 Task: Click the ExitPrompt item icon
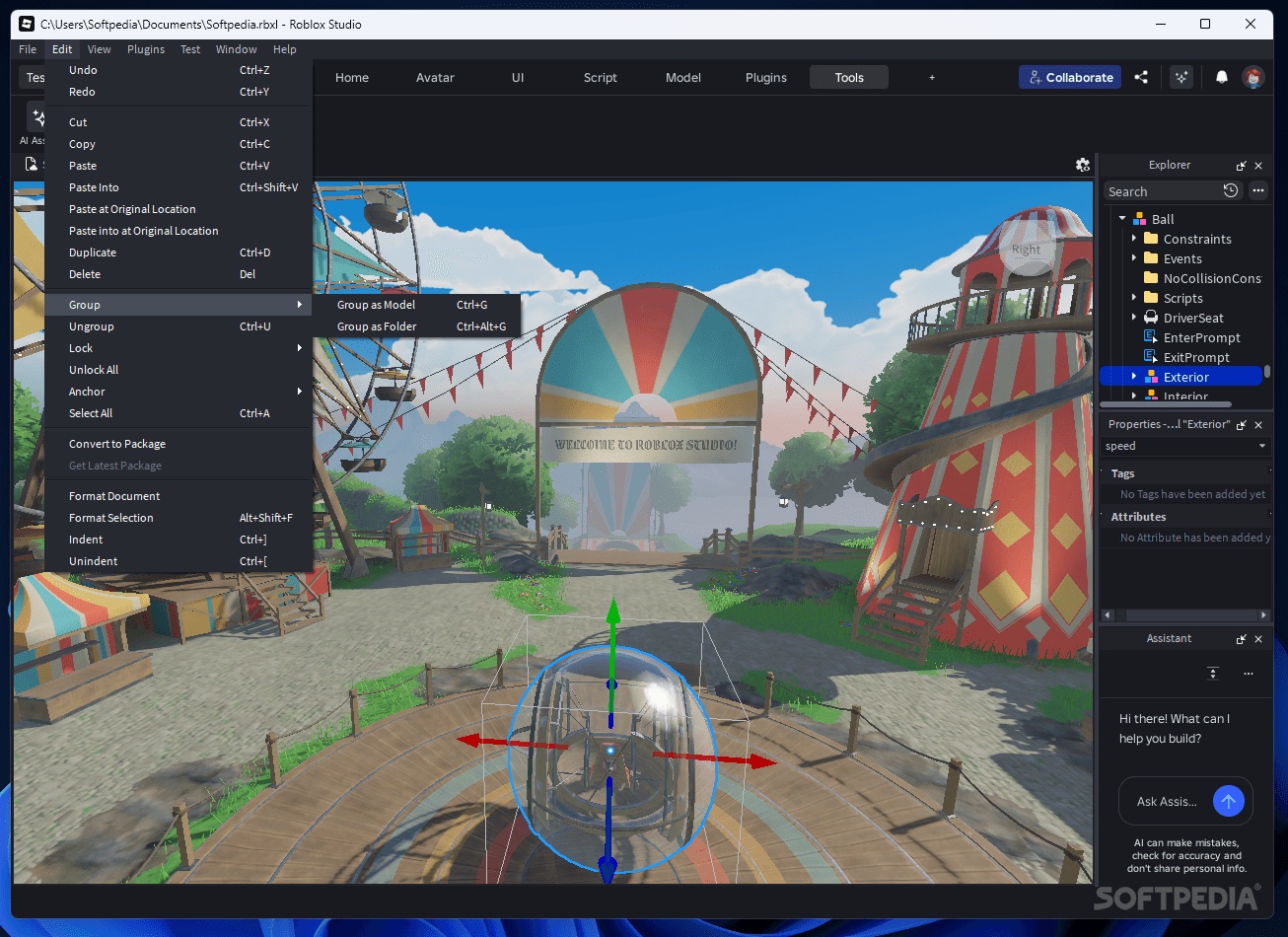[x=1150, y=357]
